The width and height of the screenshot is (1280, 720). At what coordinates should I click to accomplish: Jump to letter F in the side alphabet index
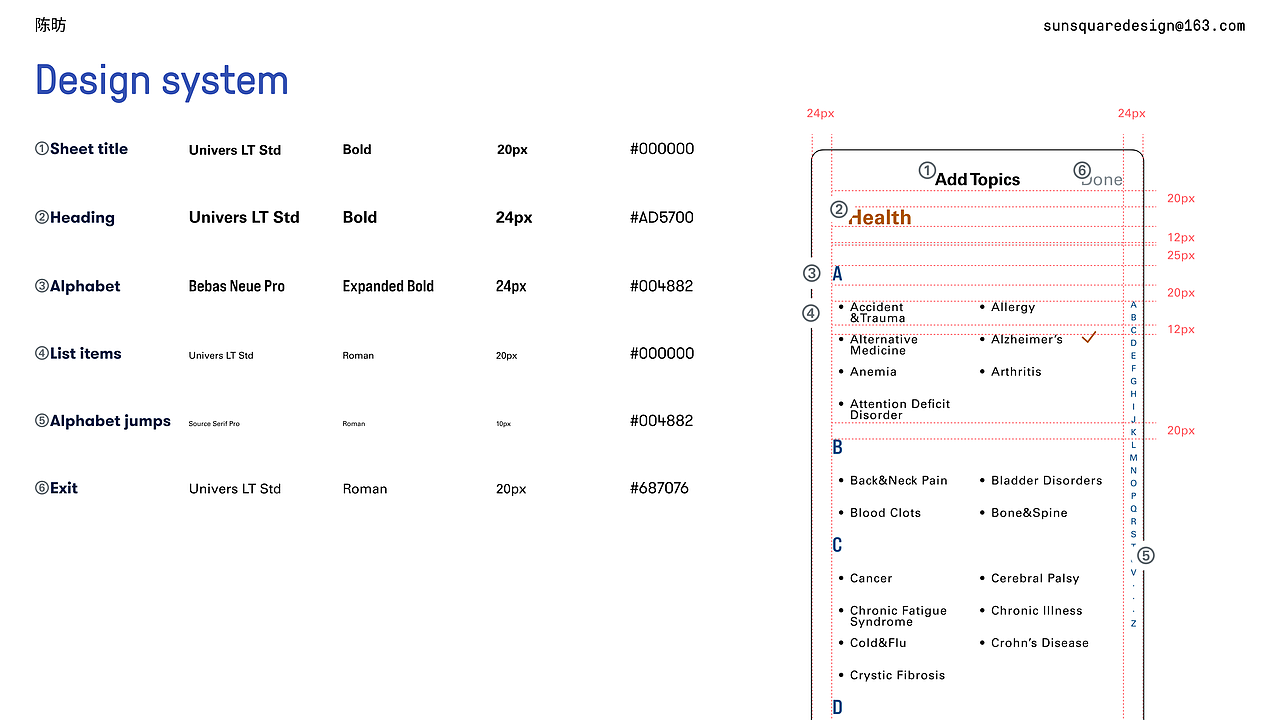click(1133, 368)
